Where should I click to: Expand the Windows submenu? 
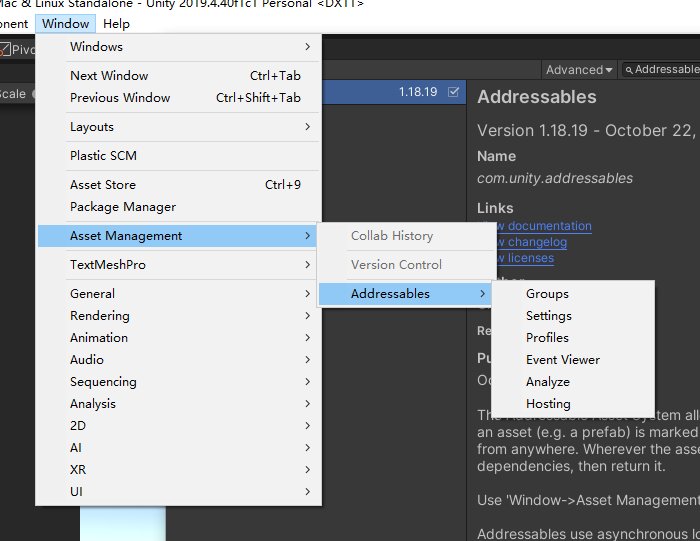[x=179, y=47]
